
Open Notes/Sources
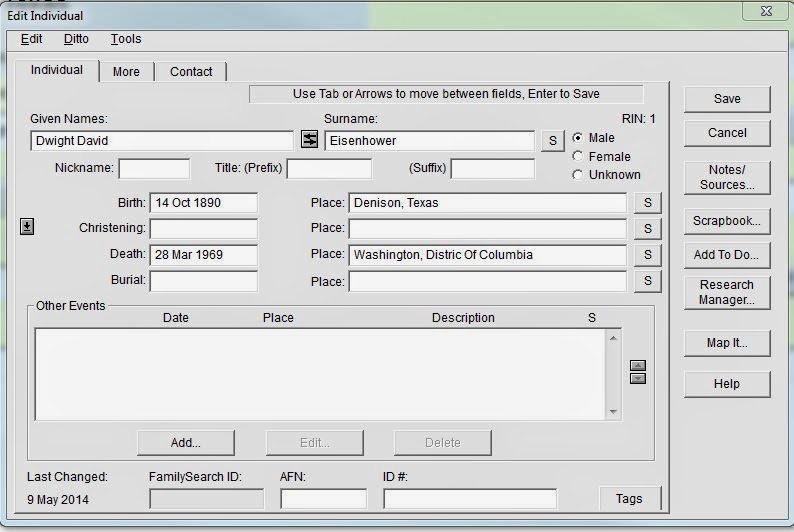[727, 177]
